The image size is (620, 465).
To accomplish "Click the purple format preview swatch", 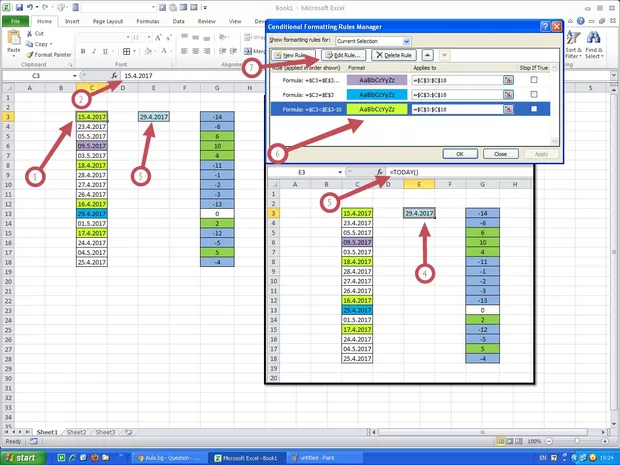I will [377, 80].
